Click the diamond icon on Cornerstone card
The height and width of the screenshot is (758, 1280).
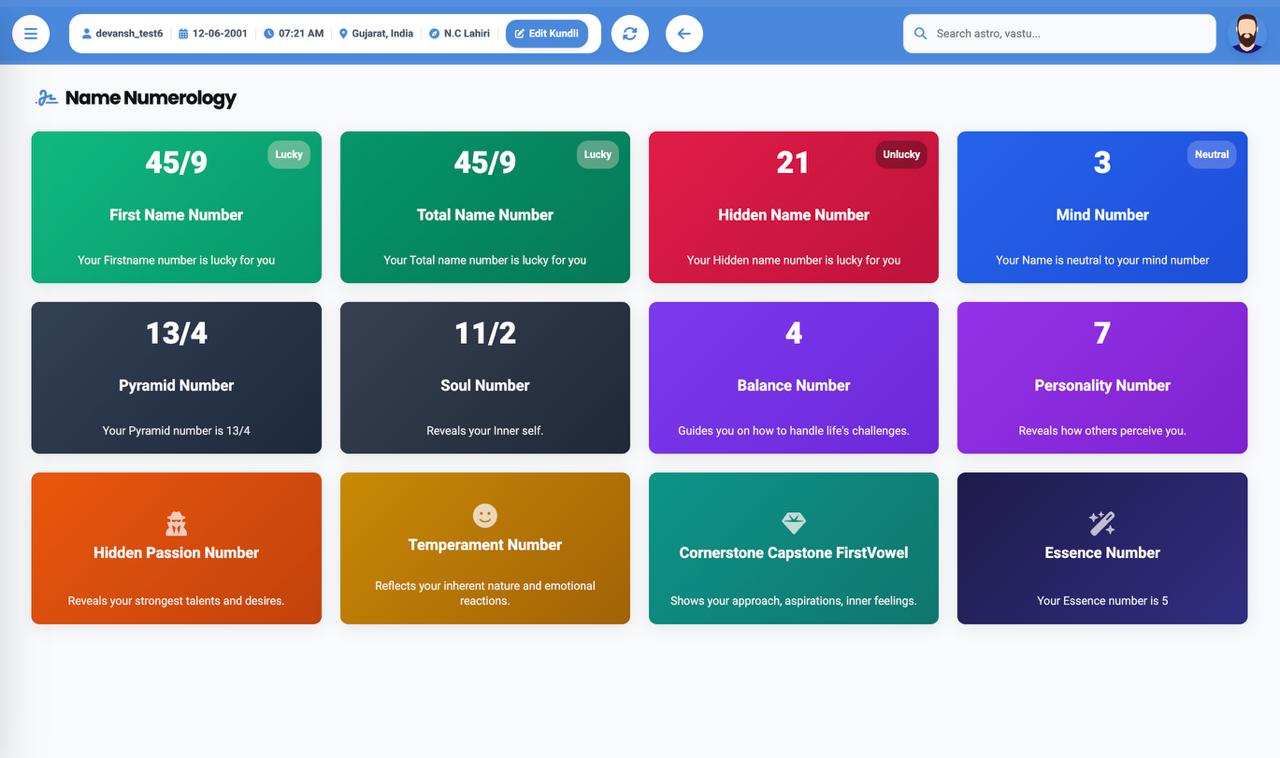(794, 523)
